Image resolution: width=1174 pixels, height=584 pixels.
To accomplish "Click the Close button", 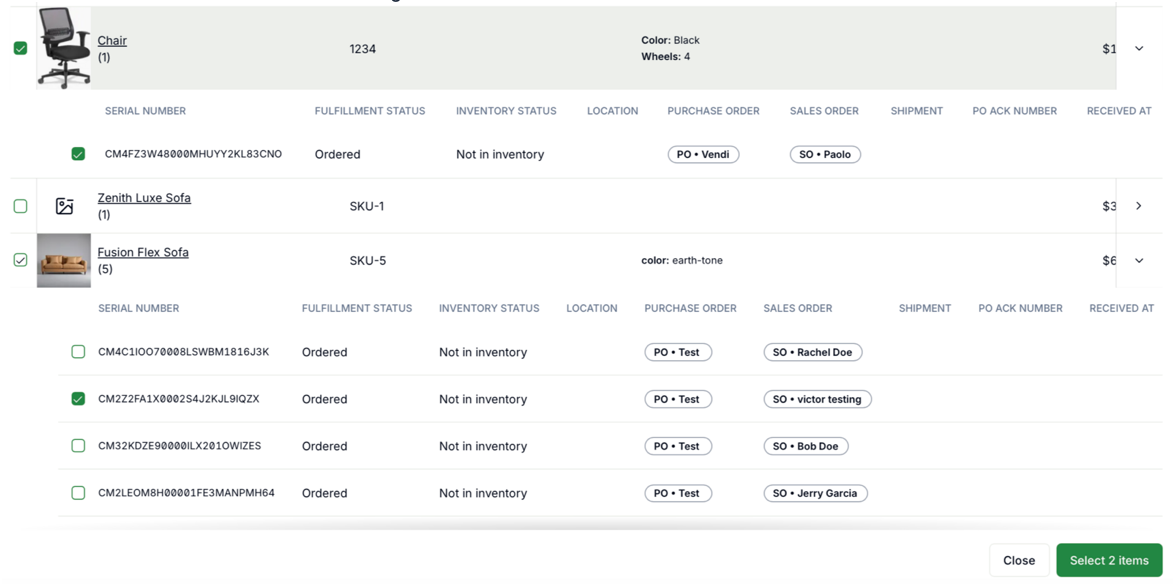I will (x=1019, y=560).
